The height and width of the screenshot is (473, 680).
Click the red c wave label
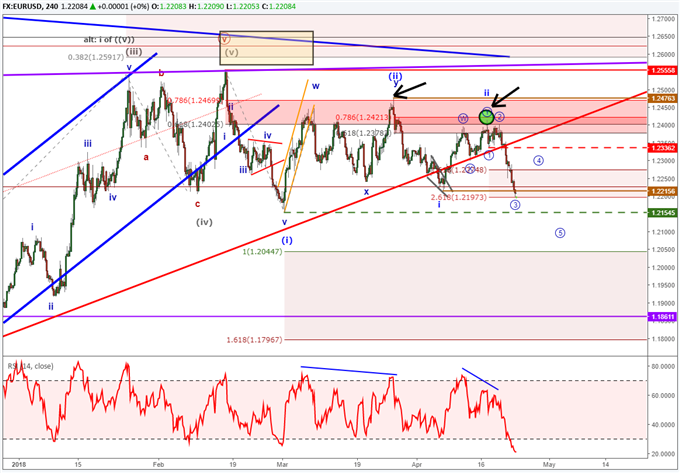click(x=197, y=204)
